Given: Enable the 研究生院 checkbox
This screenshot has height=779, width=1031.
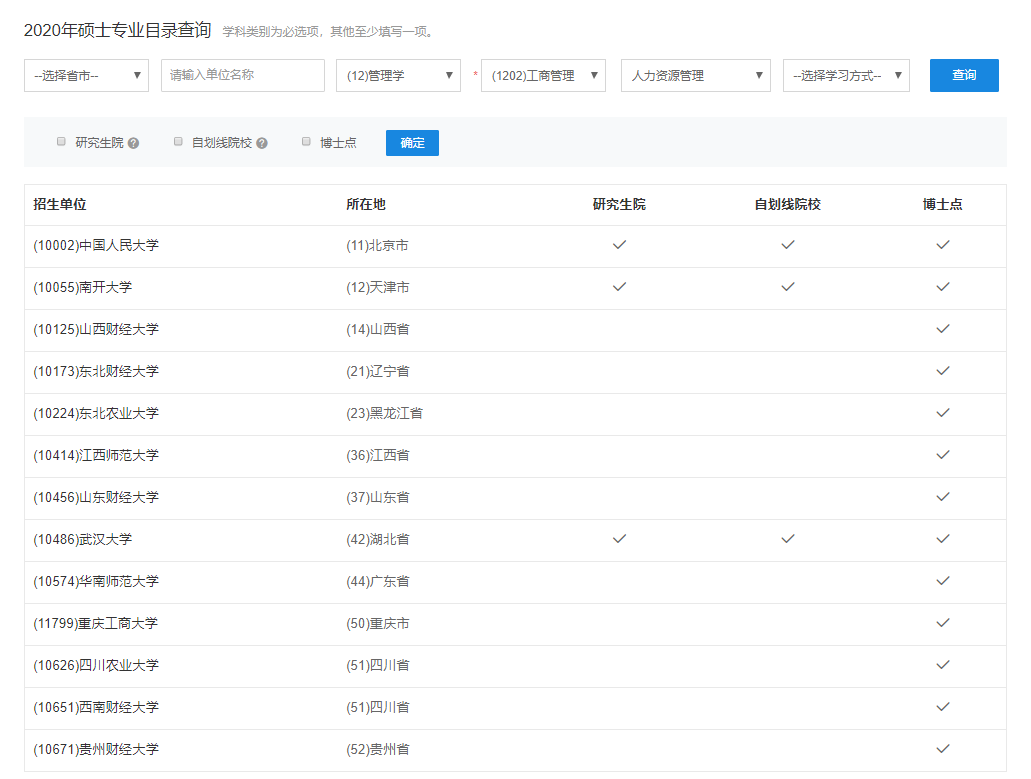Looking at the screenshot, I should [x=61, y=142].
